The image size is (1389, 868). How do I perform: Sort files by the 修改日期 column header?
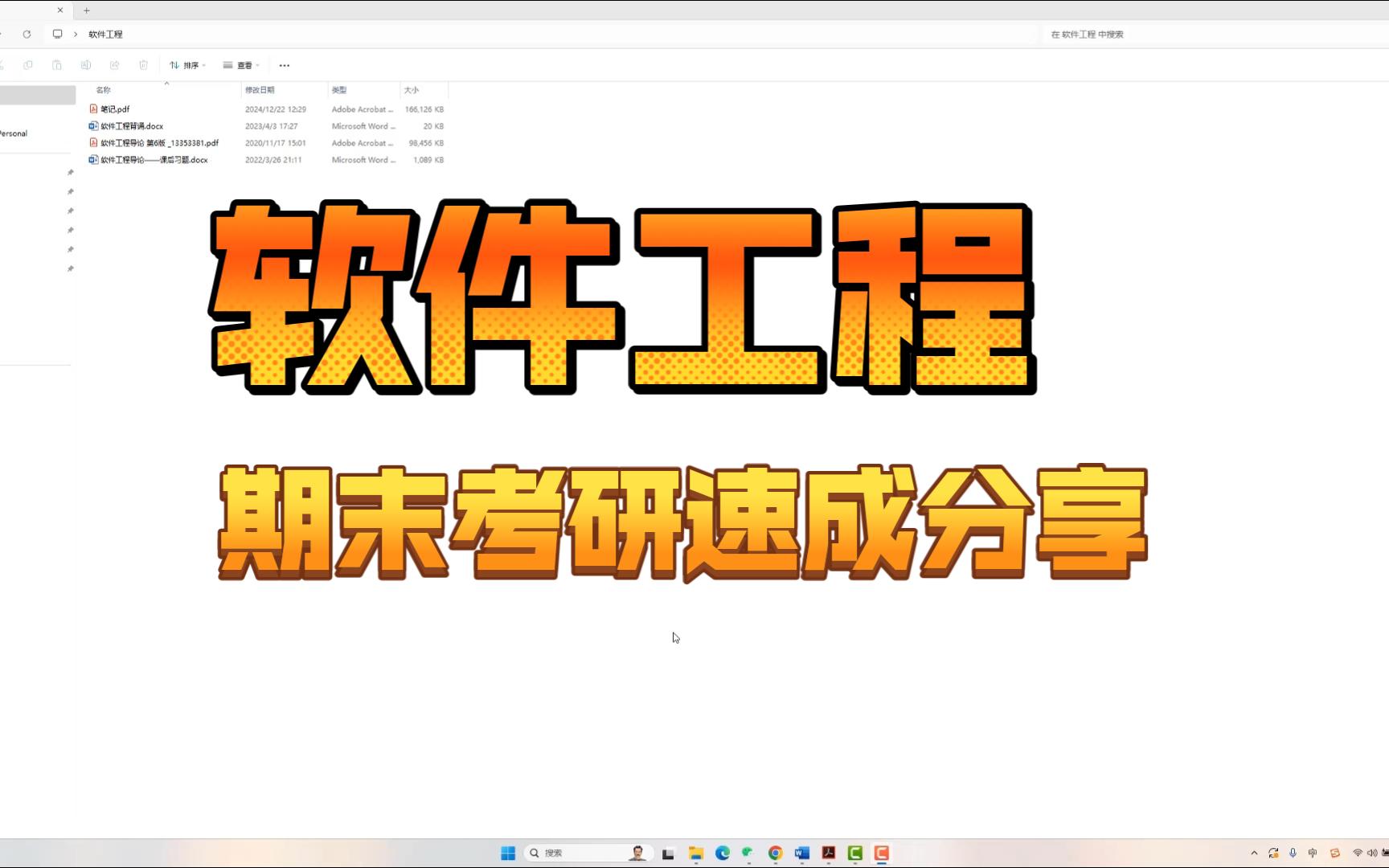[x=260, y=90]
